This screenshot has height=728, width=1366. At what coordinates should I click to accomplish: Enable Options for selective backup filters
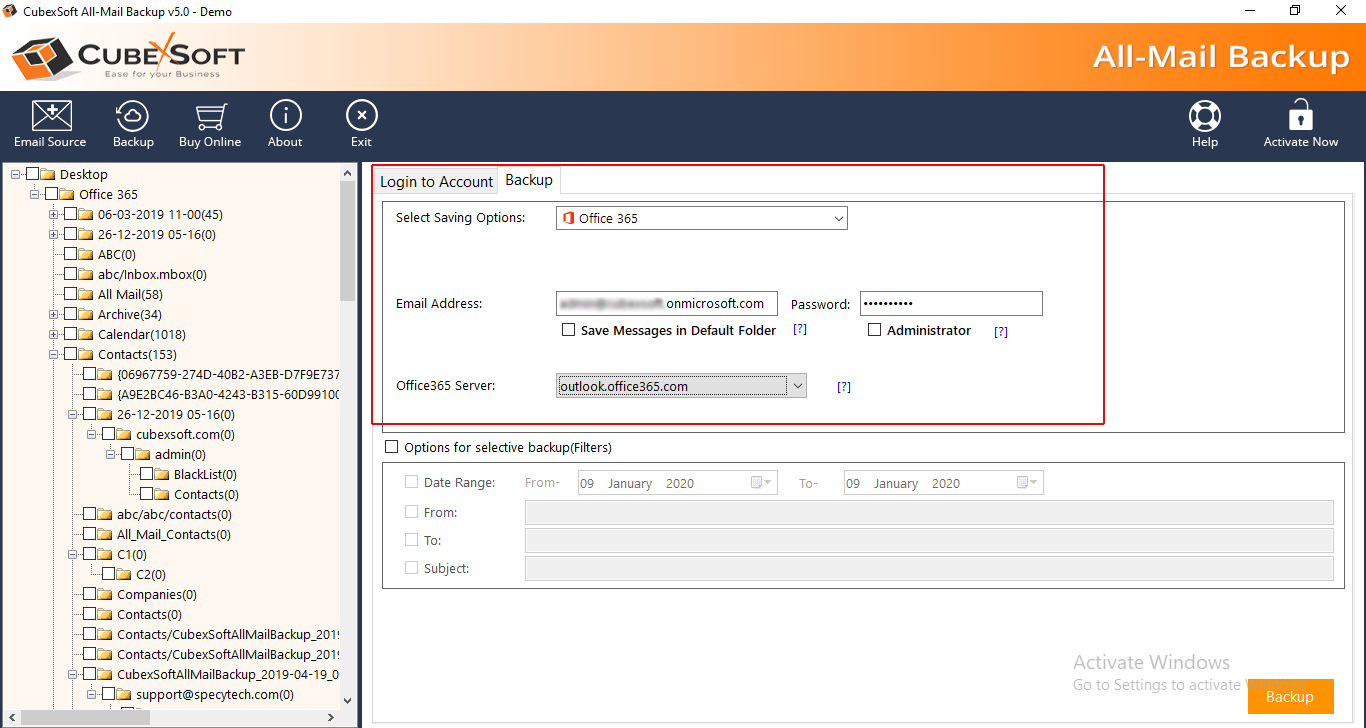392,447
